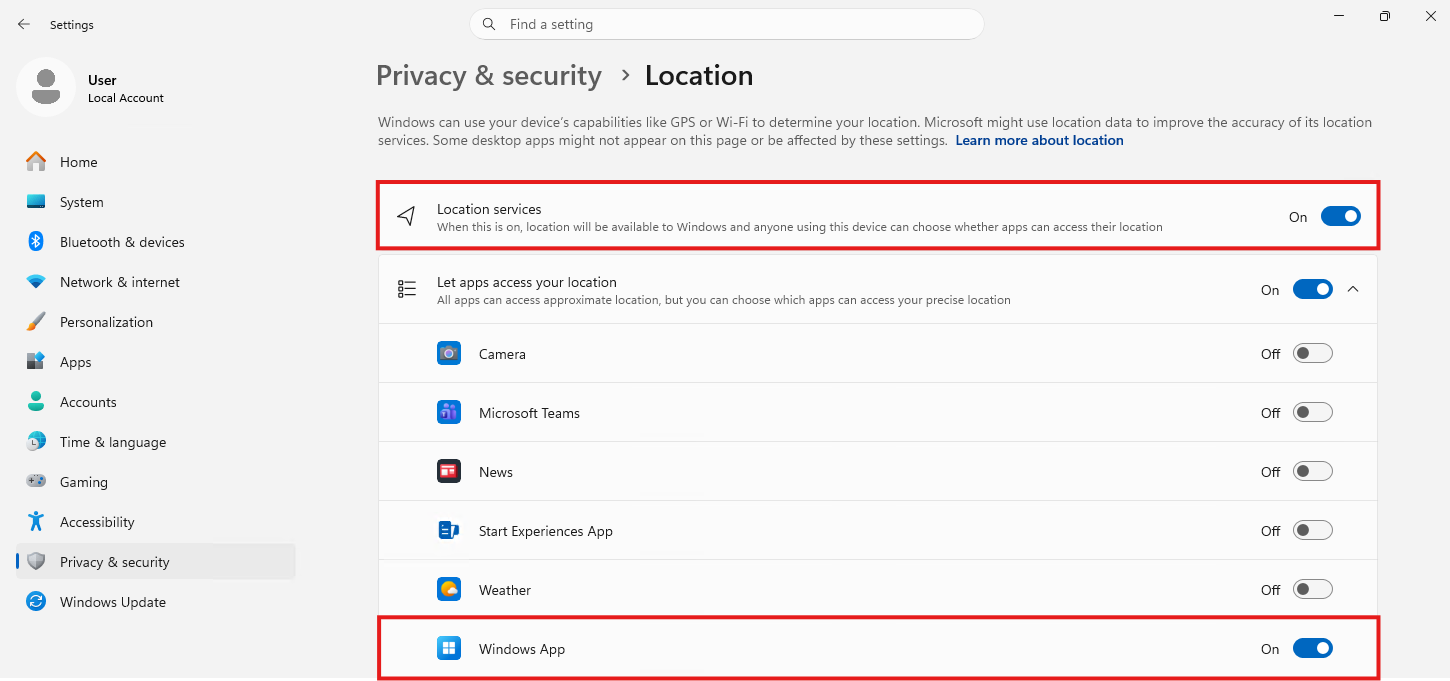Enable location access for Camera
This screenshot has width=1450, height=681.
click(1313, 353)
